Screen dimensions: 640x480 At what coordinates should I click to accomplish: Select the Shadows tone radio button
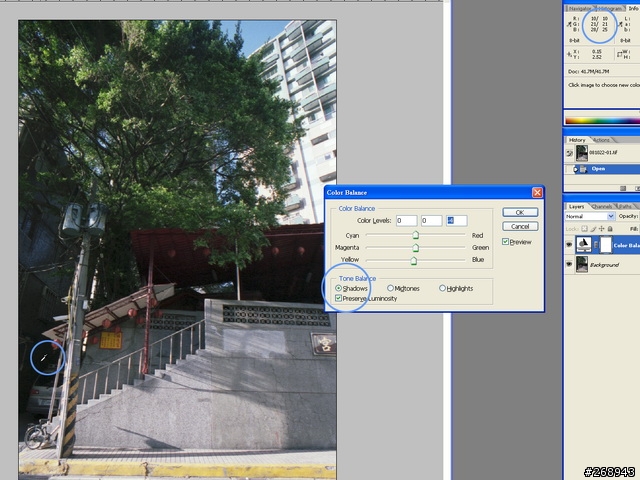click(338, 288)
